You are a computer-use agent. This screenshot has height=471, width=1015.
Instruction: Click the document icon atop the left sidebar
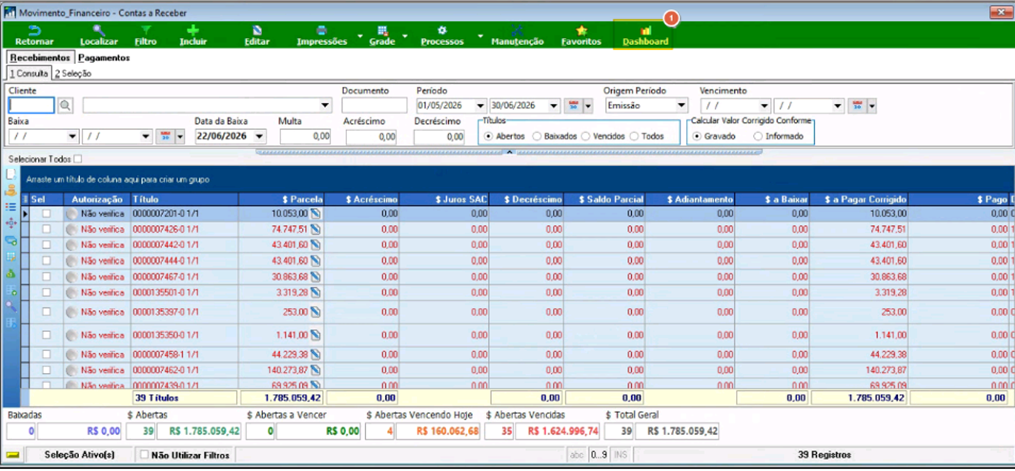click(10, 174)
